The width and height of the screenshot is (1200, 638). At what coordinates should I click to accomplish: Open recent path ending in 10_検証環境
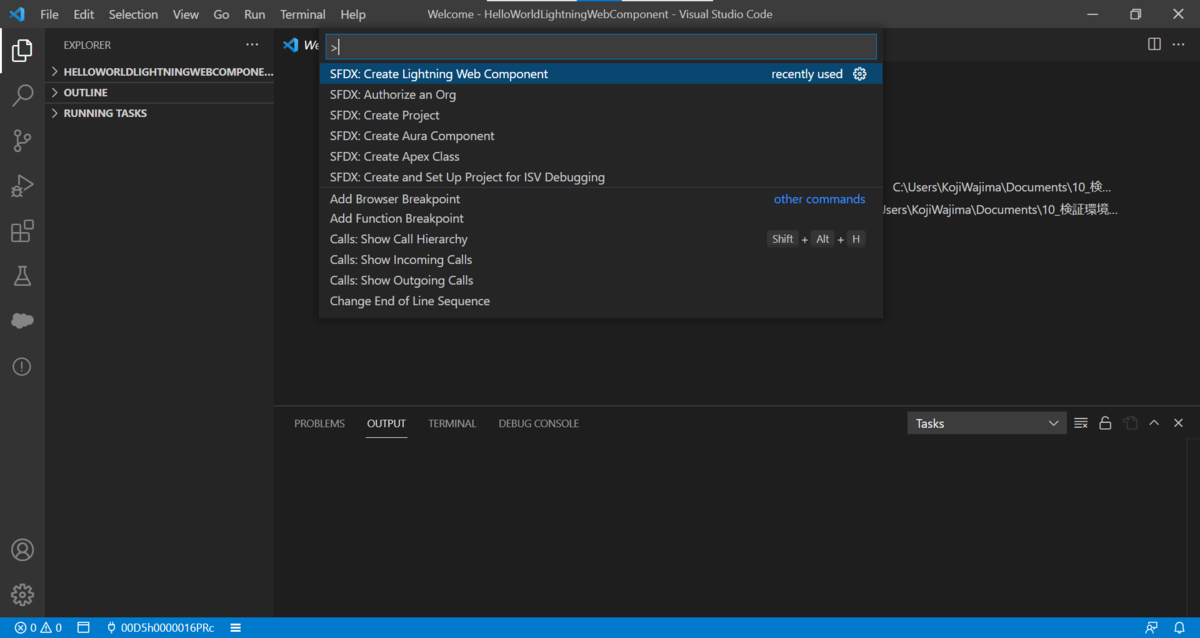(x=1000, y=209)
